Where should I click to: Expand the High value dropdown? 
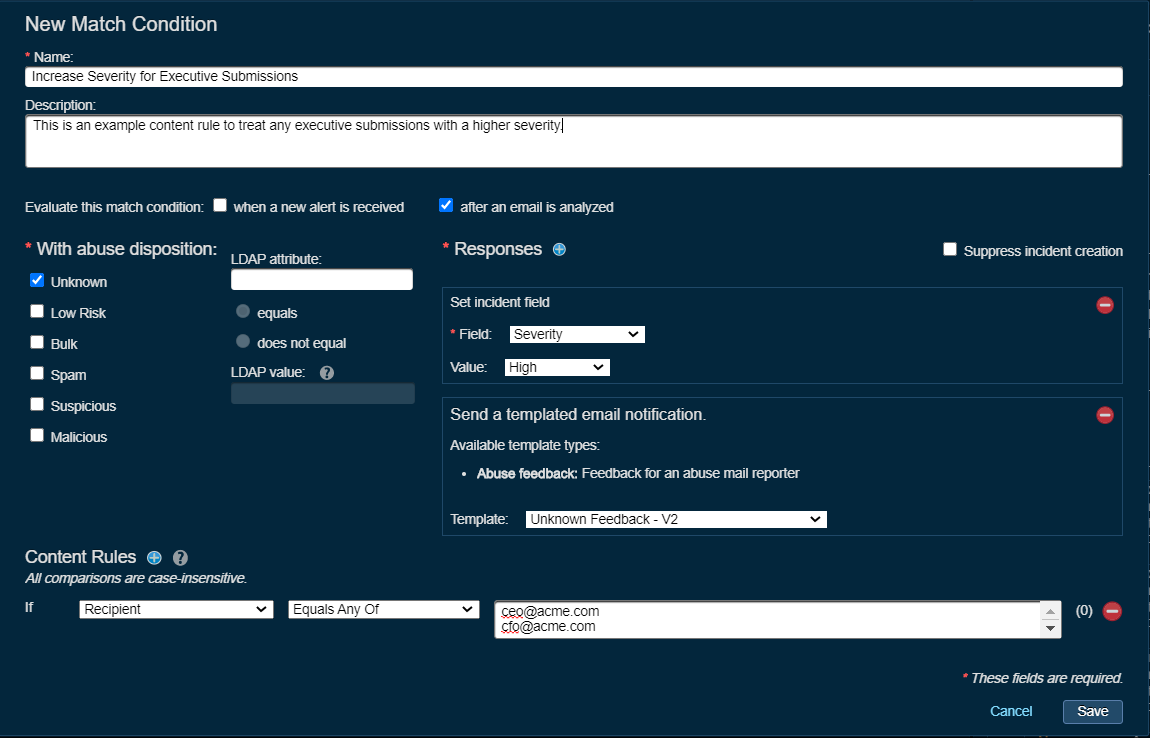click(x=557, y=367)
